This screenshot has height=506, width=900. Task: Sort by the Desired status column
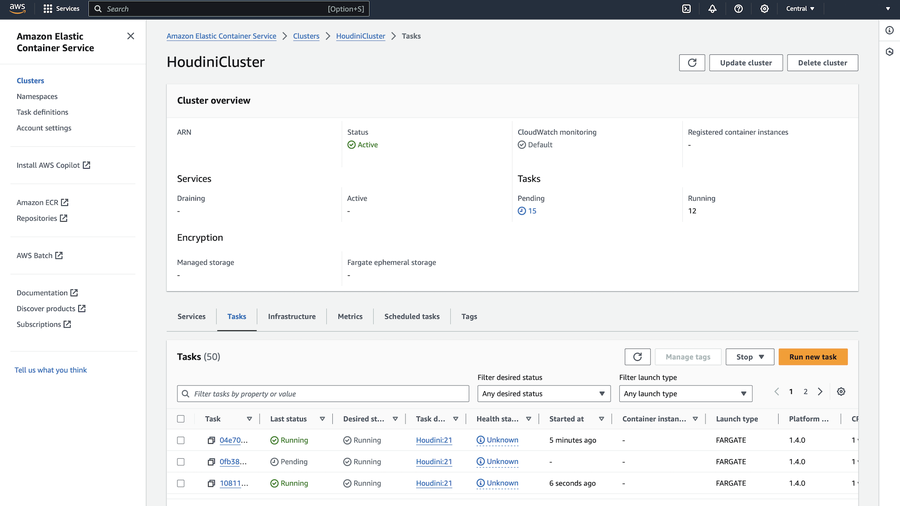point(395,419)
